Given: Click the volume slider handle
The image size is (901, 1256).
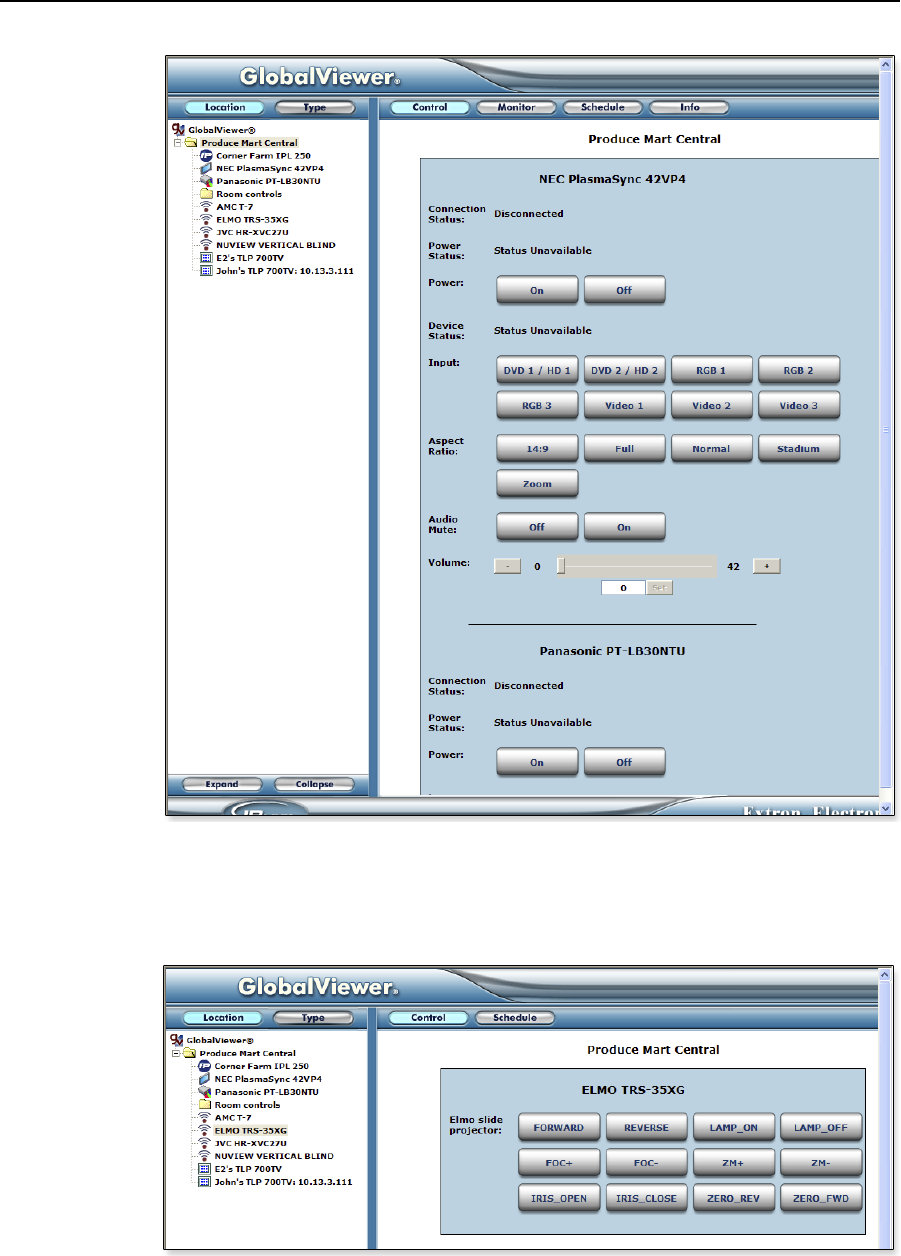Looking at the screenshot, I should point(561,566).
